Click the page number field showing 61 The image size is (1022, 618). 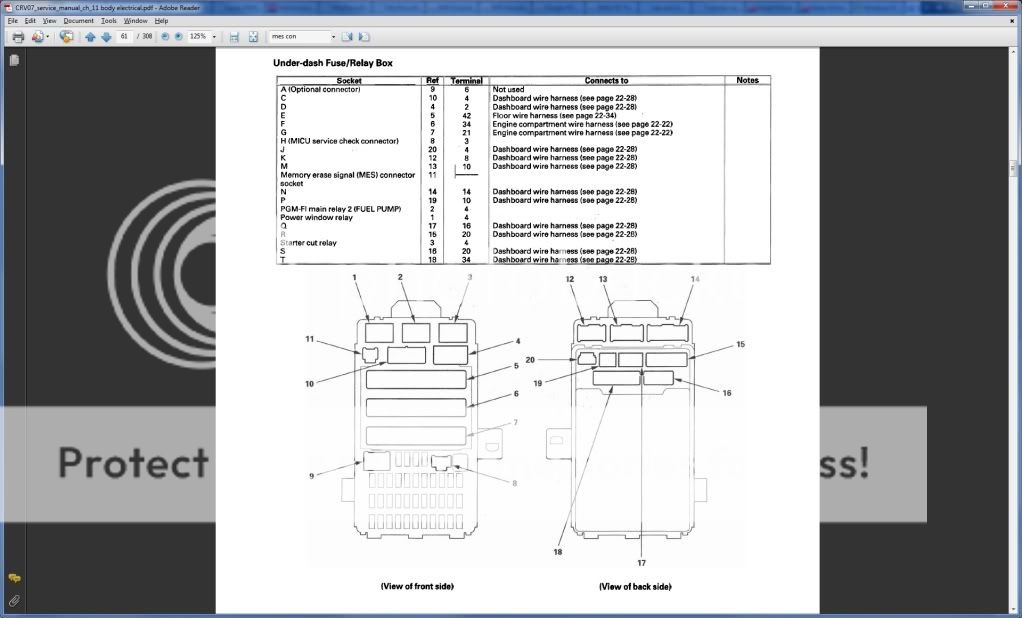[125, 37]
